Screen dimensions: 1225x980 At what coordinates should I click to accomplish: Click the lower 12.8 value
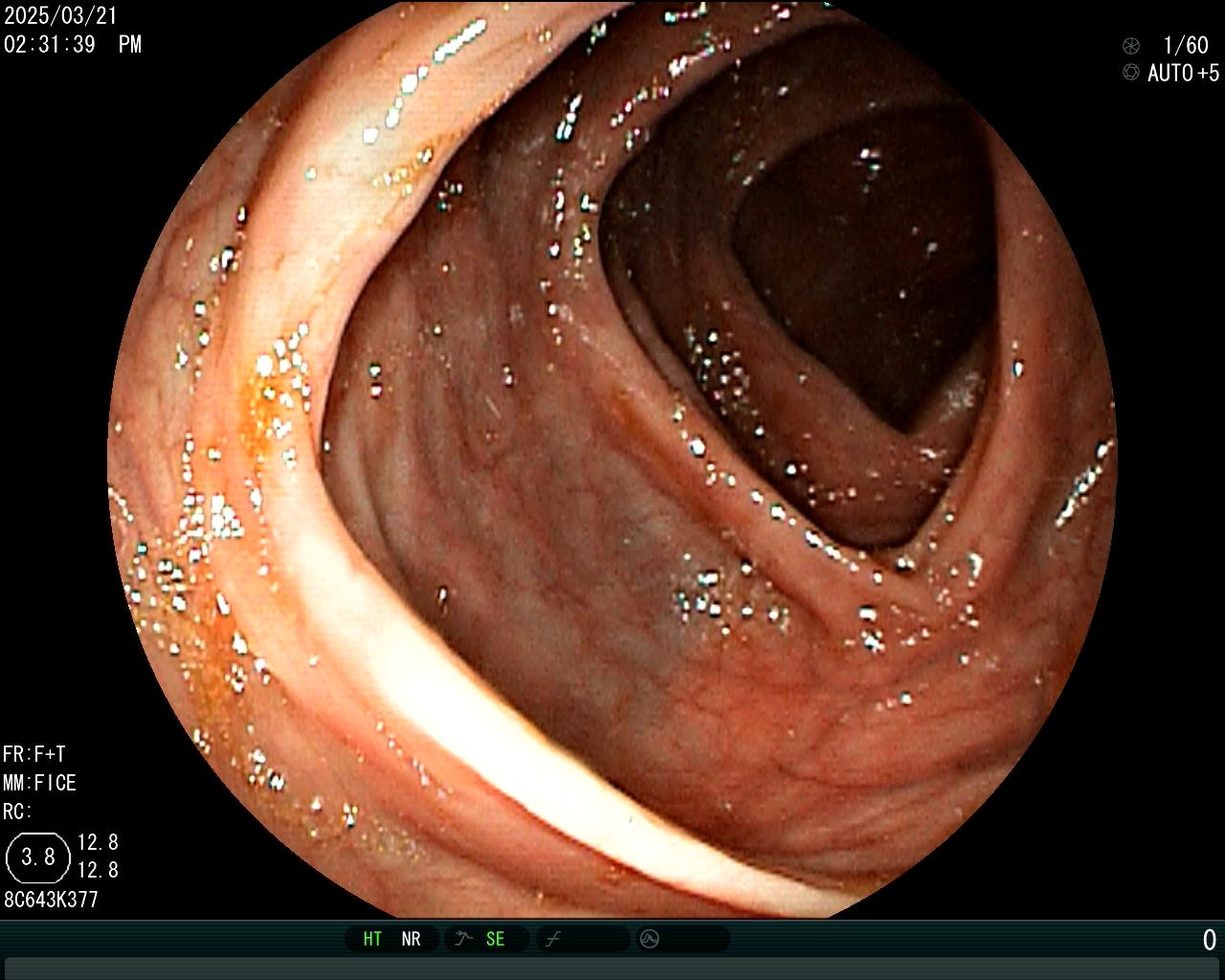pos(98,870)
